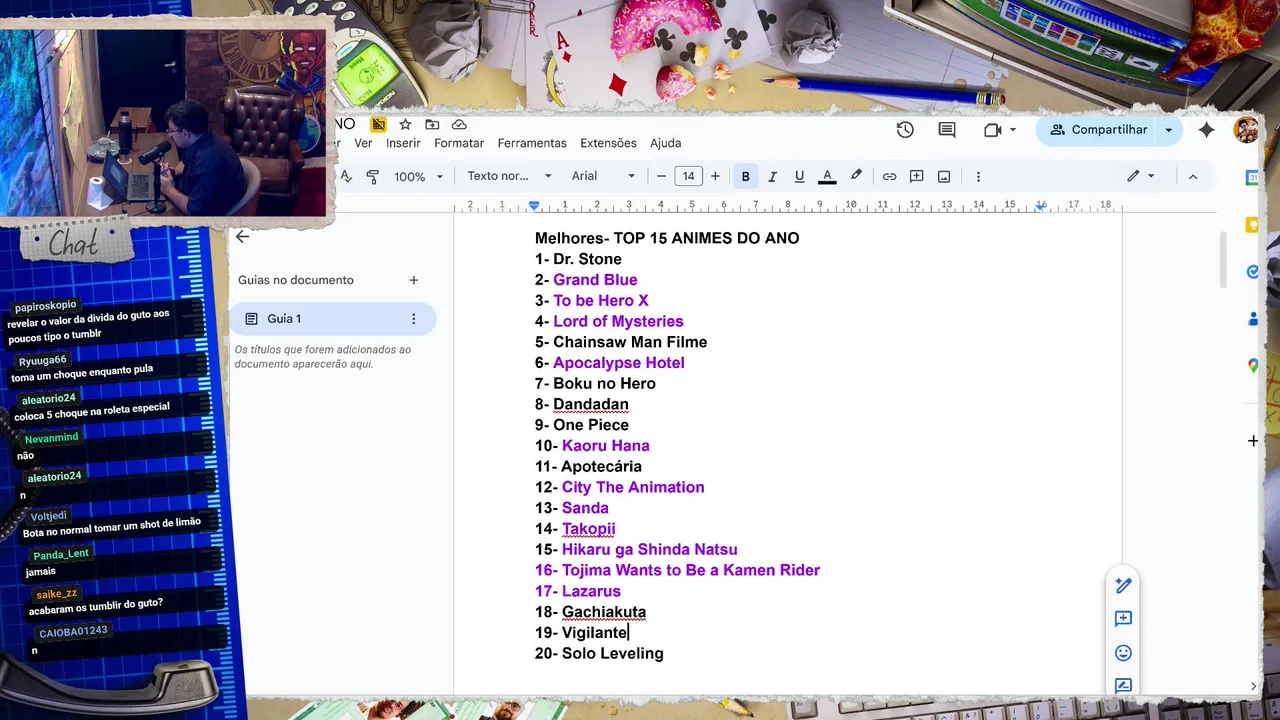Image resolution: width=1280 pixels, height=720 pixels.
Task: Decrease font size with minus button
Action: [661, 176]
